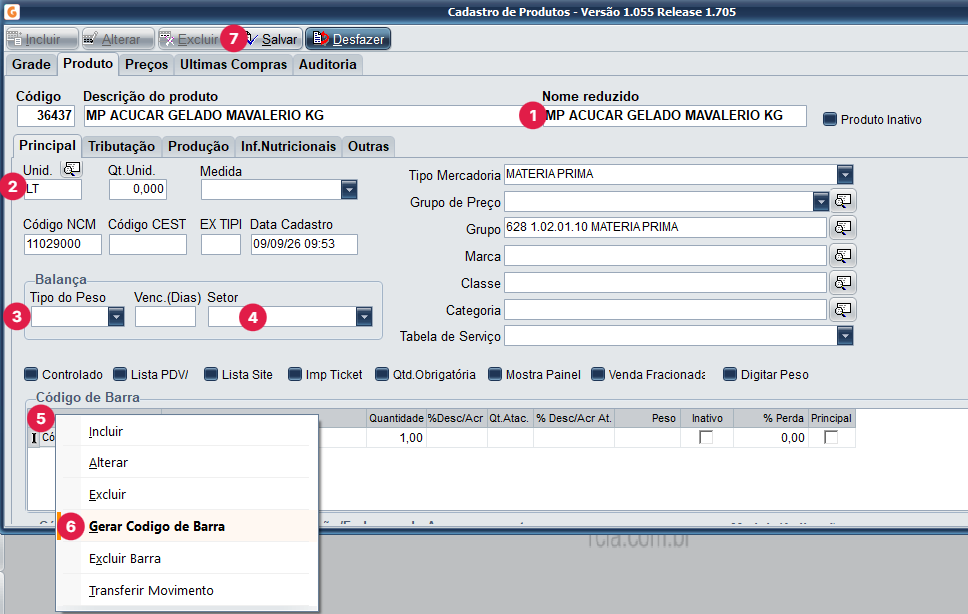
Task: Focus the Venc.(Dias) input field
Action: tap(165, 317)
